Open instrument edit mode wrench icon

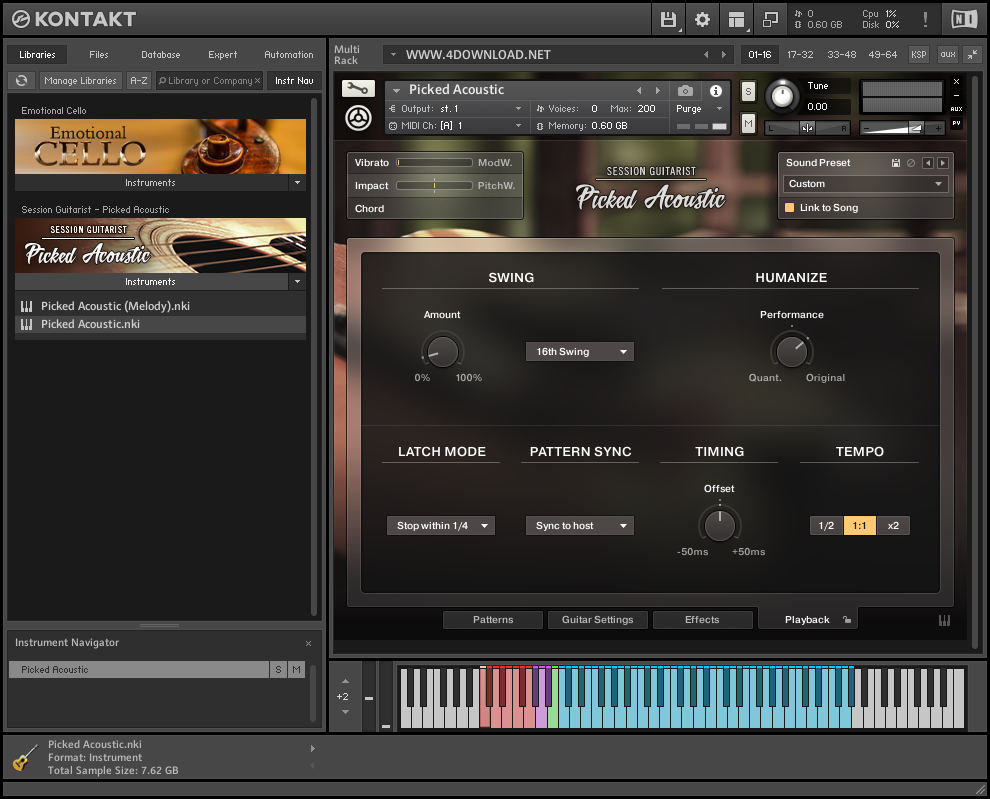[x=358, y=88]
